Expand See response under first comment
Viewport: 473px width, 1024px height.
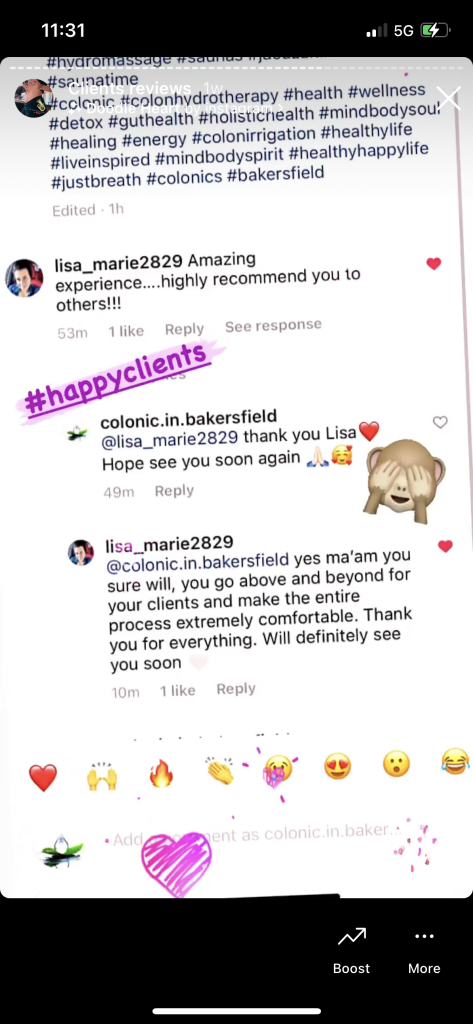tap(273, 325)
